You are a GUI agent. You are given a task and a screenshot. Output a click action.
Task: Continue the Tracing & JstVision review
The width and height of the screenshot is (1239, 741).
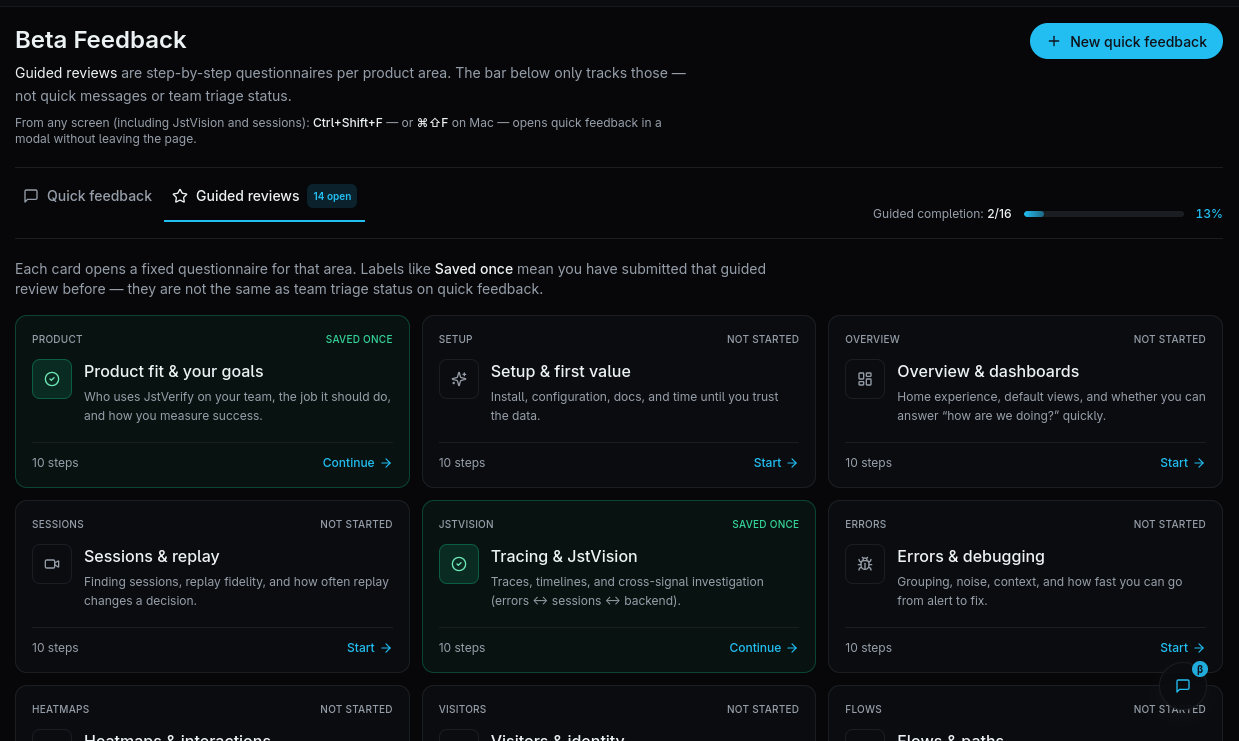[x=764, y=648]
